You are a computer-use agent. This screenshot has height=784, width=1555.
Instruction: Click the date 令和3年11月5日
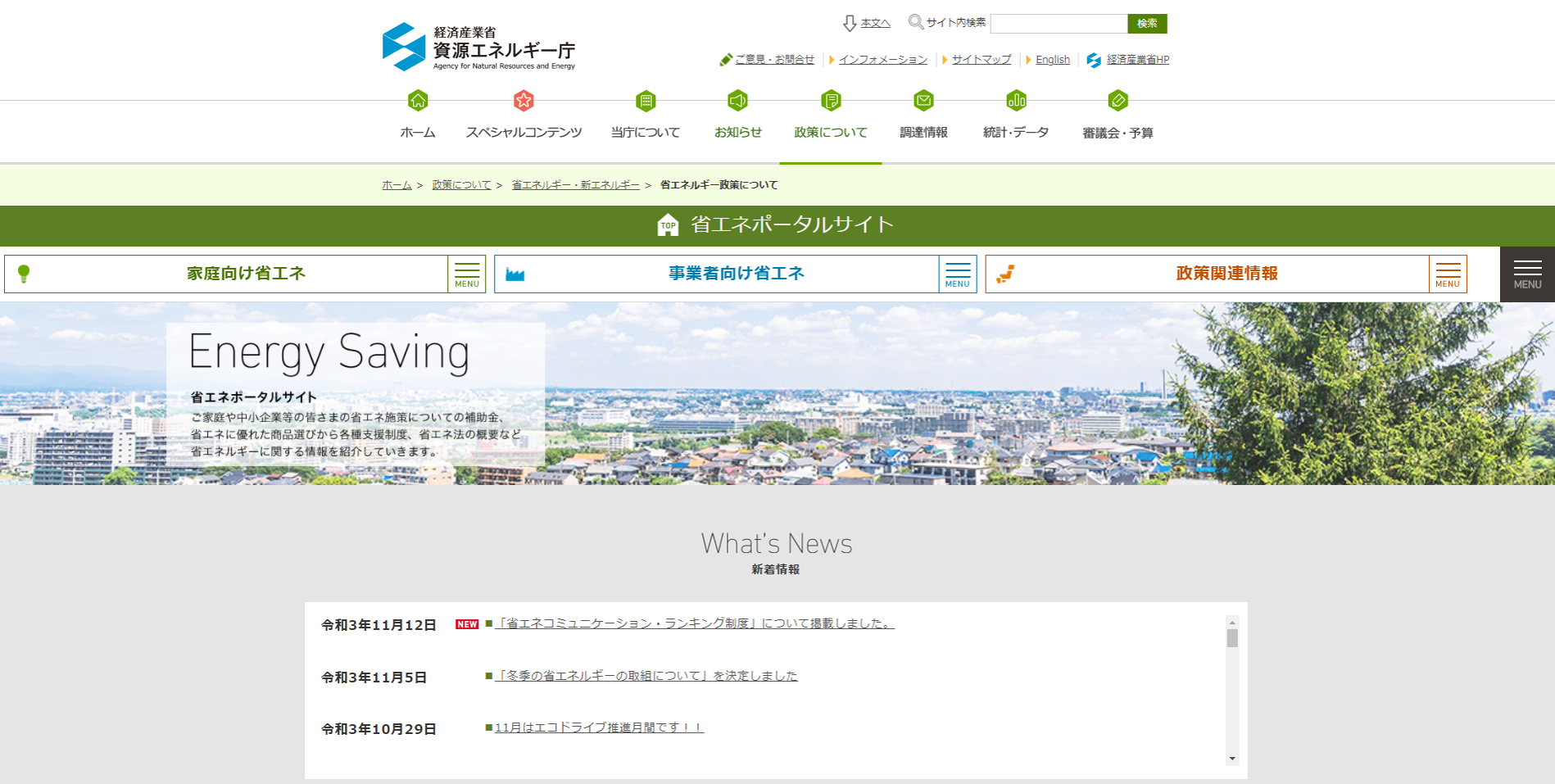click(x=374, y=678)
